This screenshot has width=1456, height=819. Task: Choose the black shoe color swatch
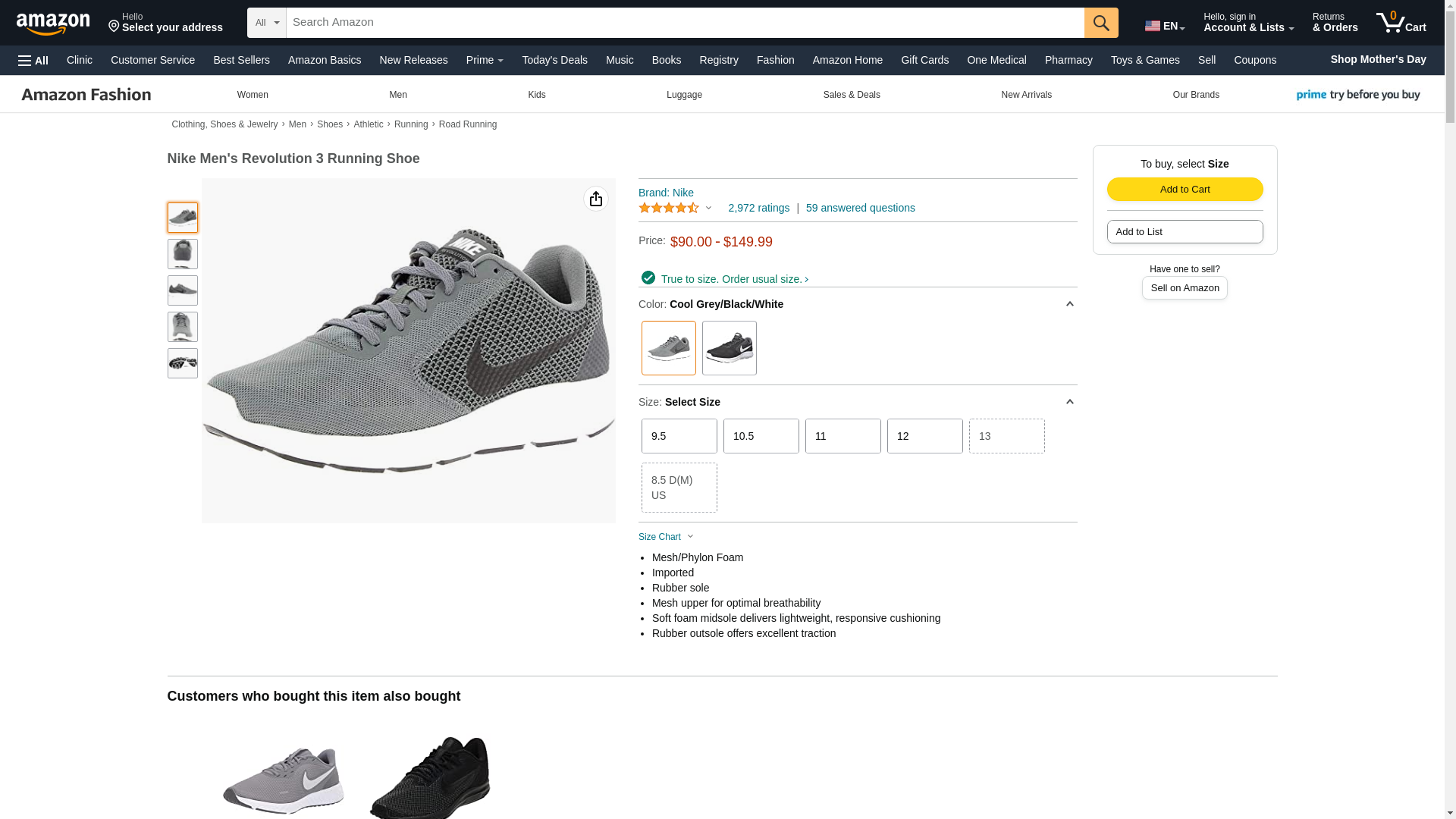pos(730,348)
